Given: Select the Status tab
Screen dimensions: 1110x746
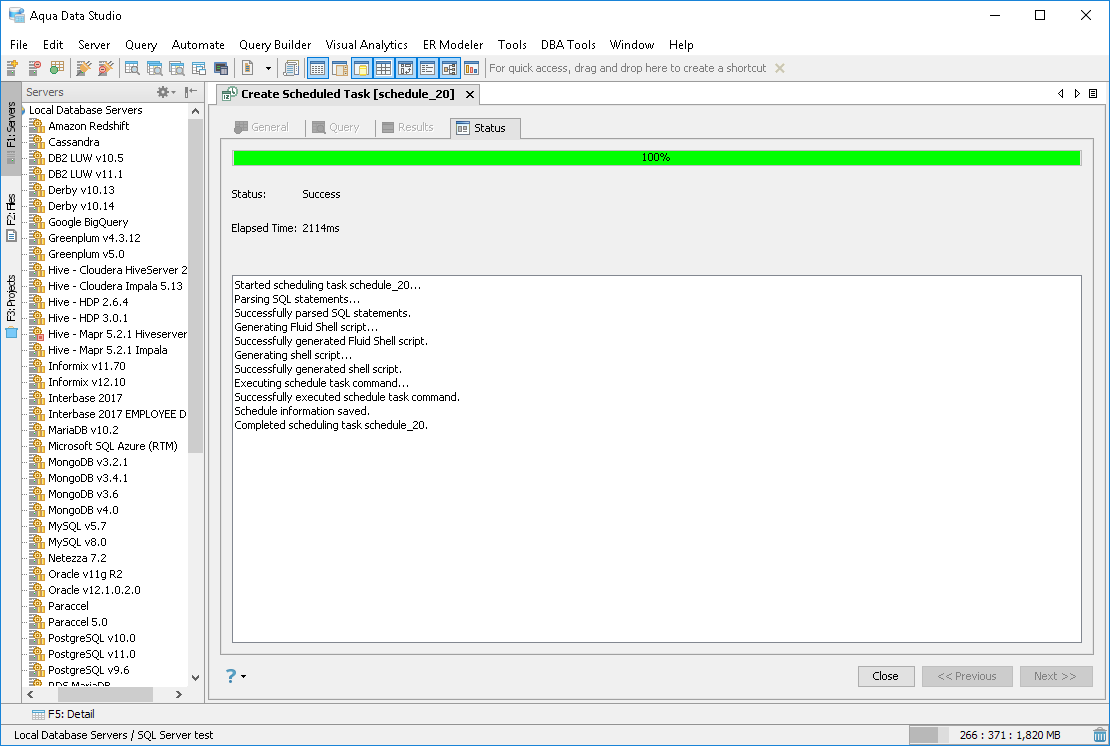Looking at the screenshot, I should pyautogui.click(x=485, y=128).
